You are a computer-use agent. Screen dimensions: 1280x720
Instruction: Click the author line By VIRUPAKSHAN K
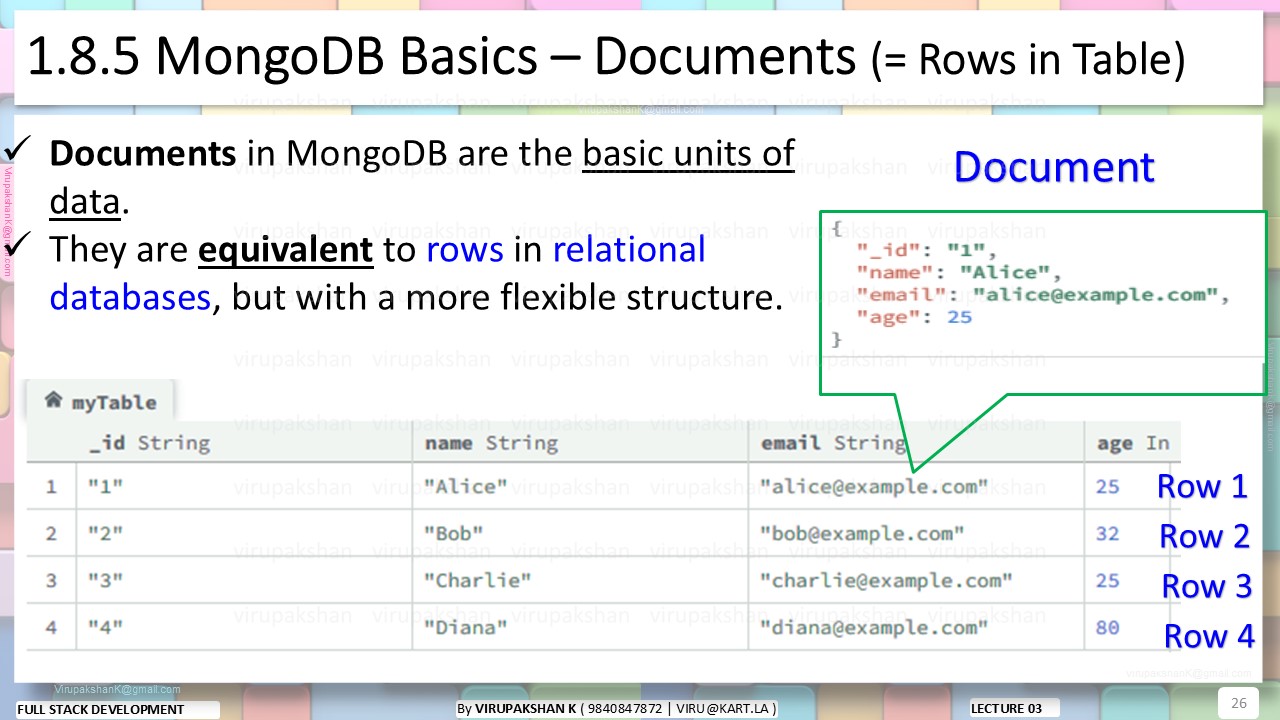point(617,709)
